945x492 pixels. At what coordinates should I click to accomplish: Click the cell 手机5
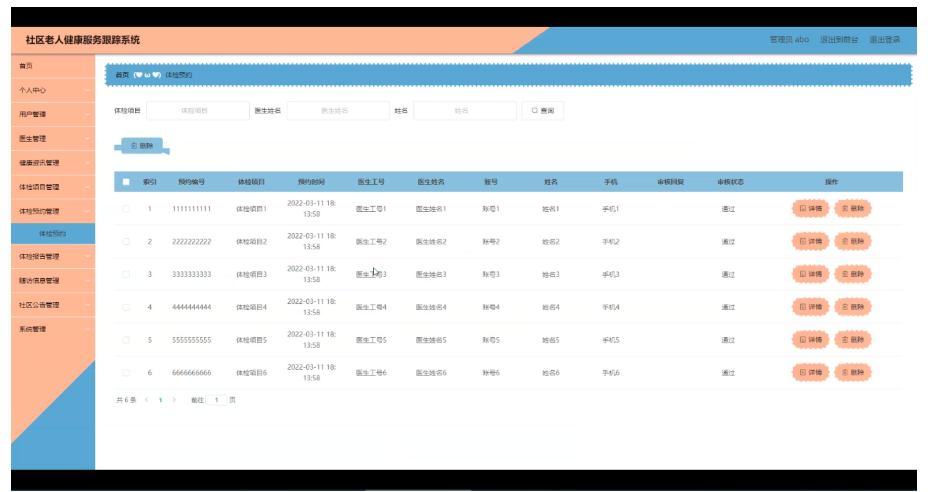pyautogui.click(x=611, y=339)
